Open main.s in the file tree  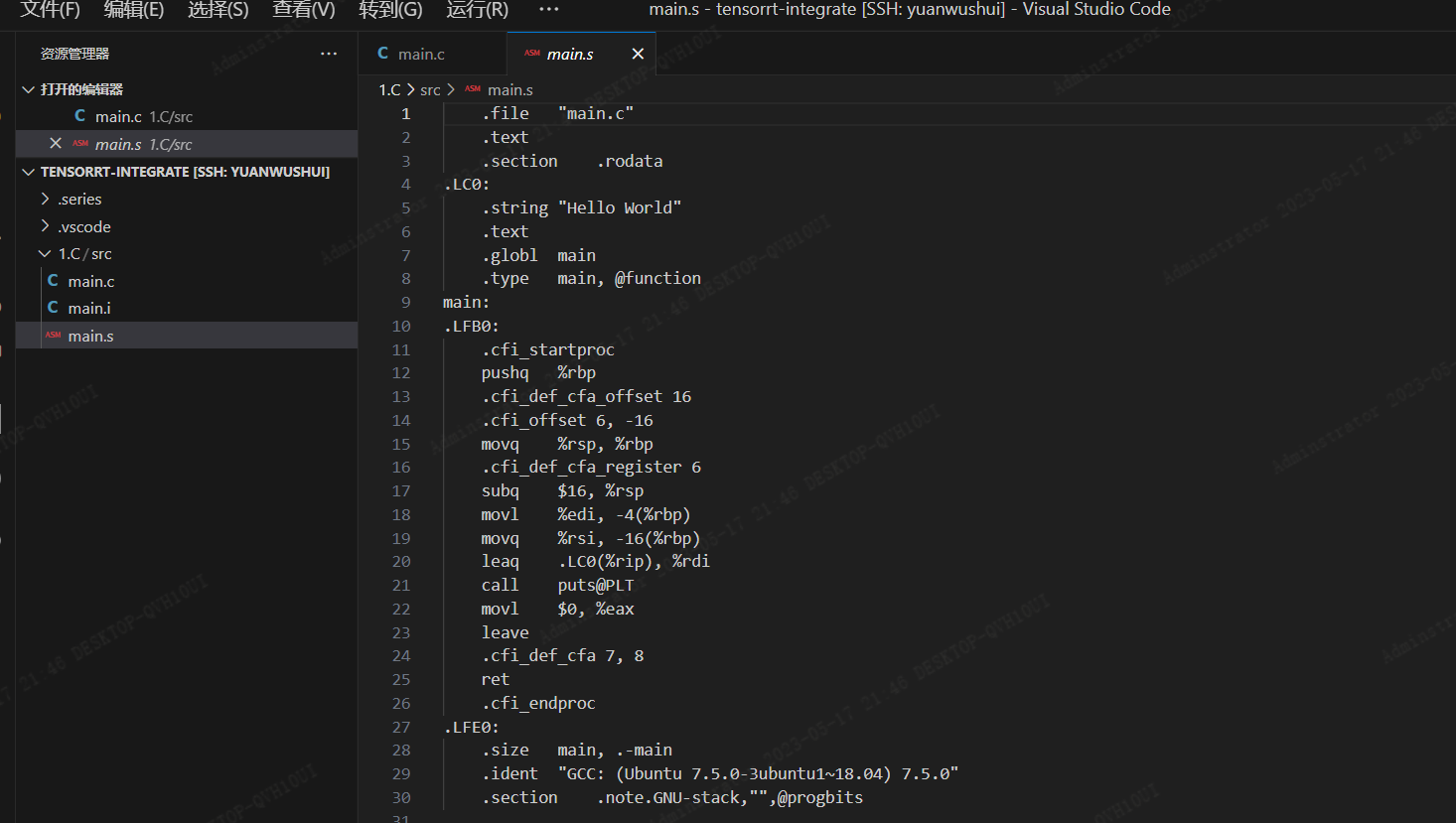pyautogui.click(x=187, y=336)
